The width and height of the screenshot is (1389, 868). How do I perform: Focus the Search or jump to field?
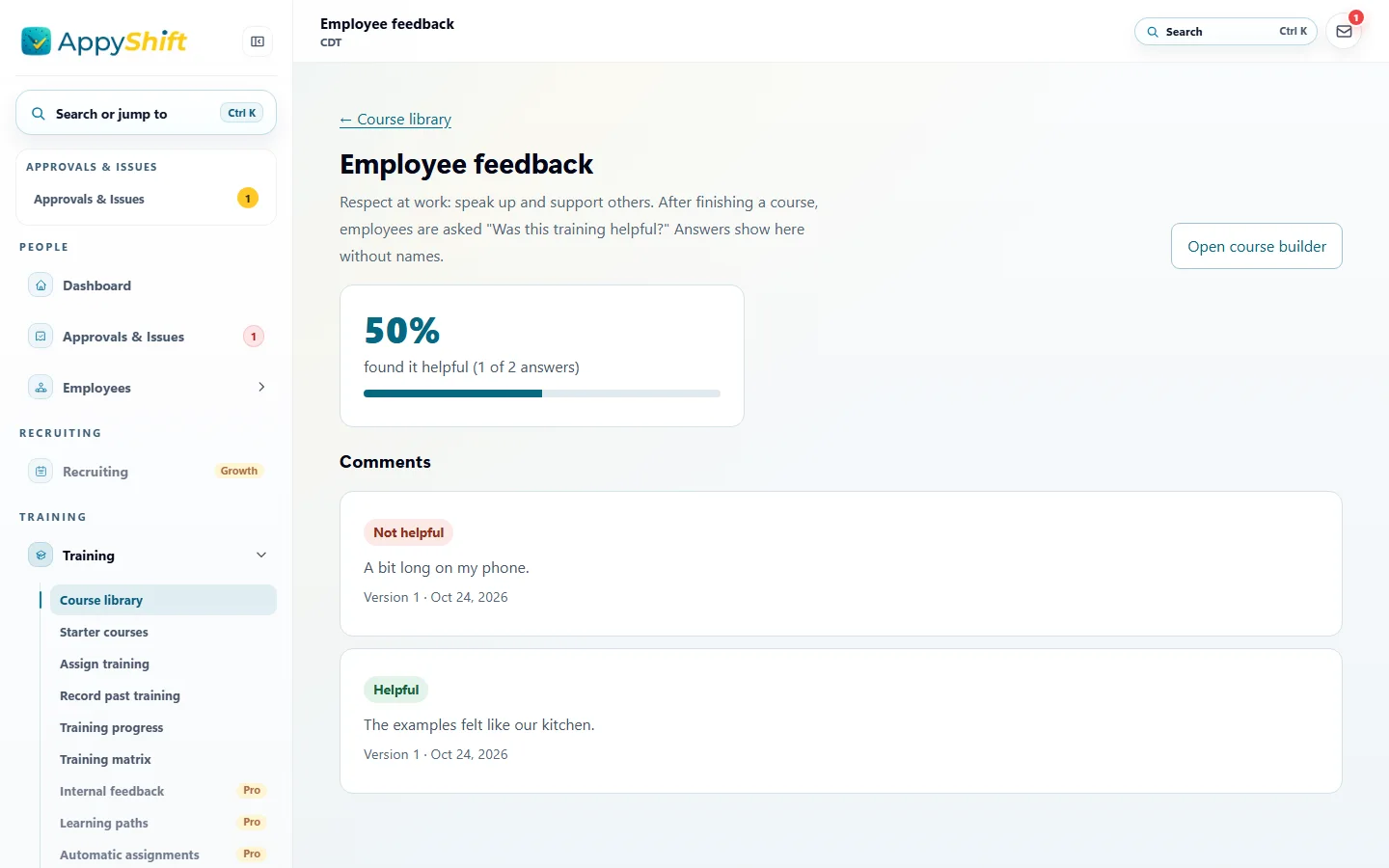(x=147, y=113)
